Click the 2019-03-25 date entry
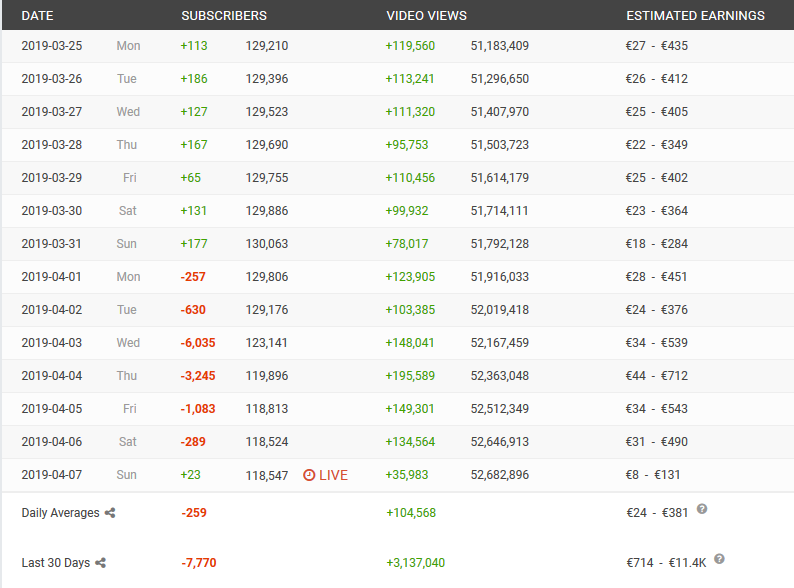Viewport: 794px width, 588px height. coord(52,46)
